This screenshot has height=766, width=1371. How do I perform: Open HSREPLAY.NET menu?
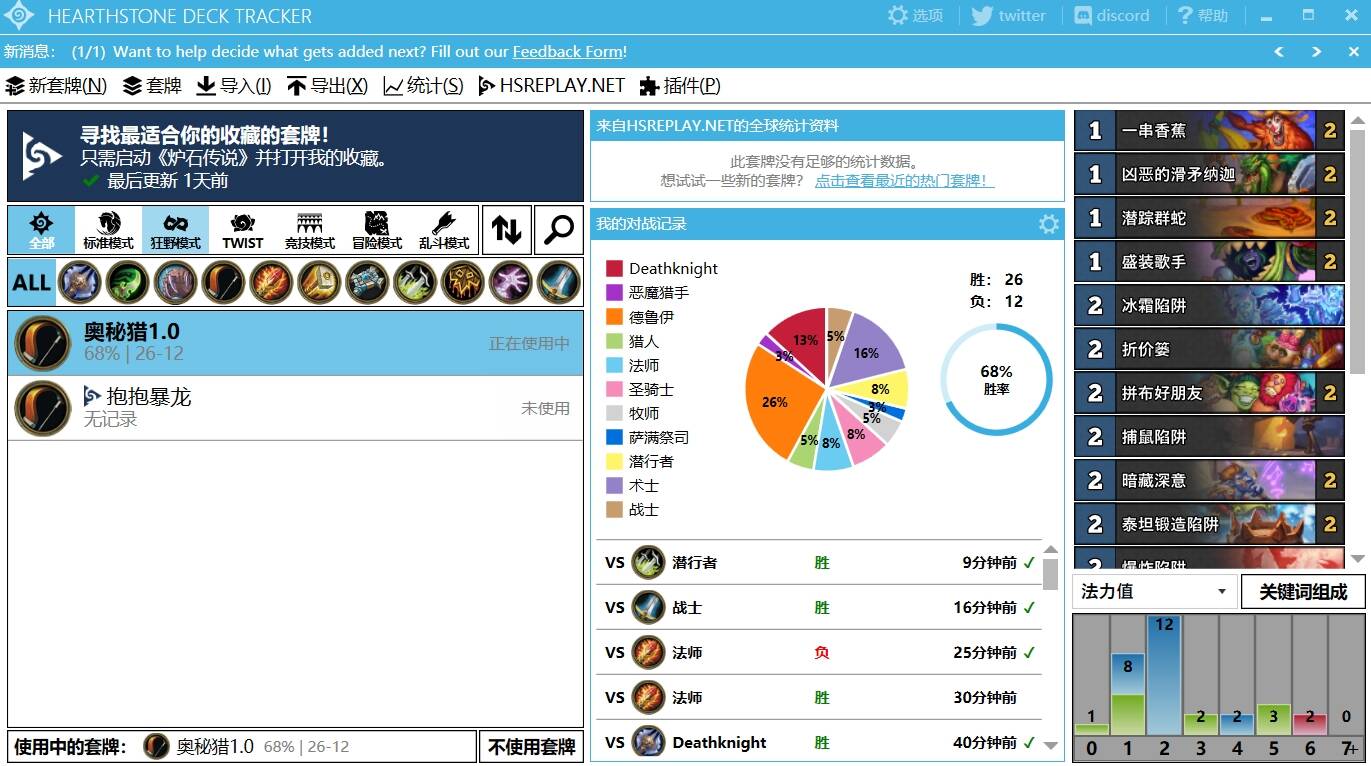[x=551, y=86]
